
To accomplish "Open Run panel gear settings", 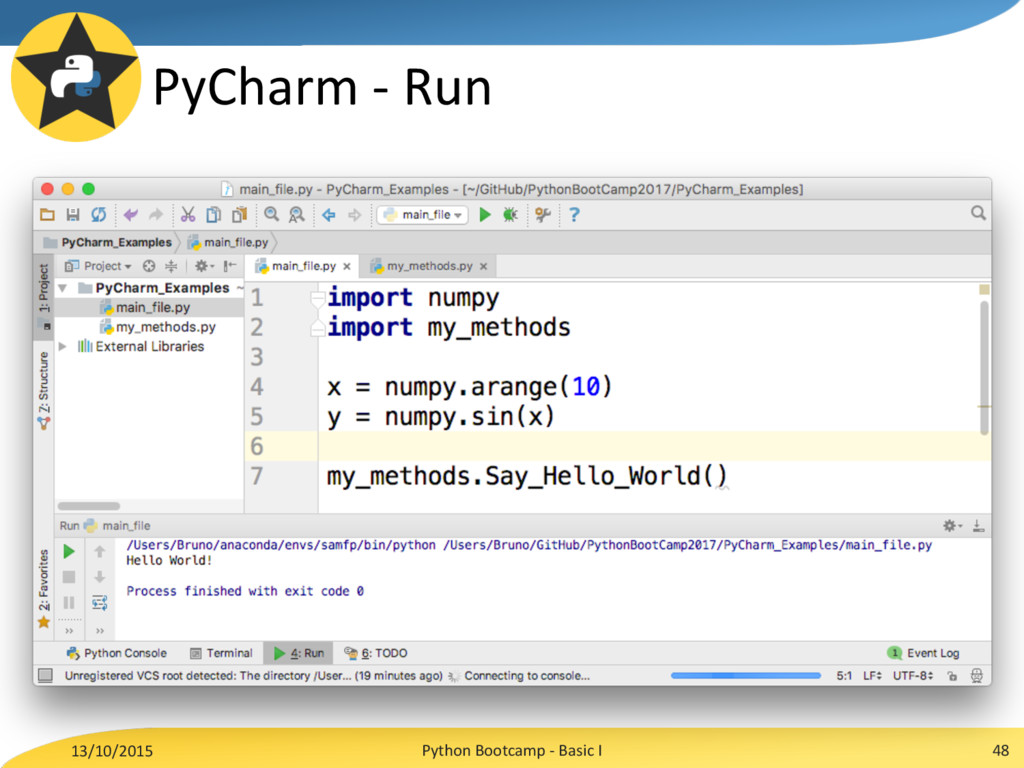I will tap(952, 526).
